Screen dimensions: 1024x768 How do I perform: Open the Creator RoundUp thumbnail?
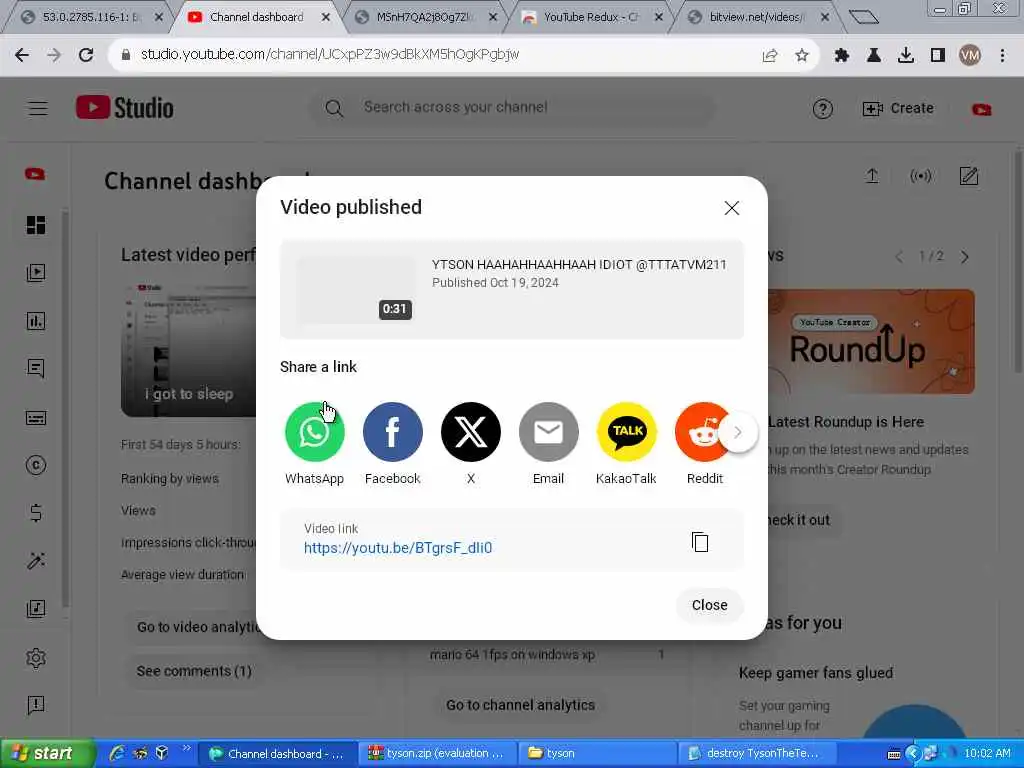tap(871, 342)
